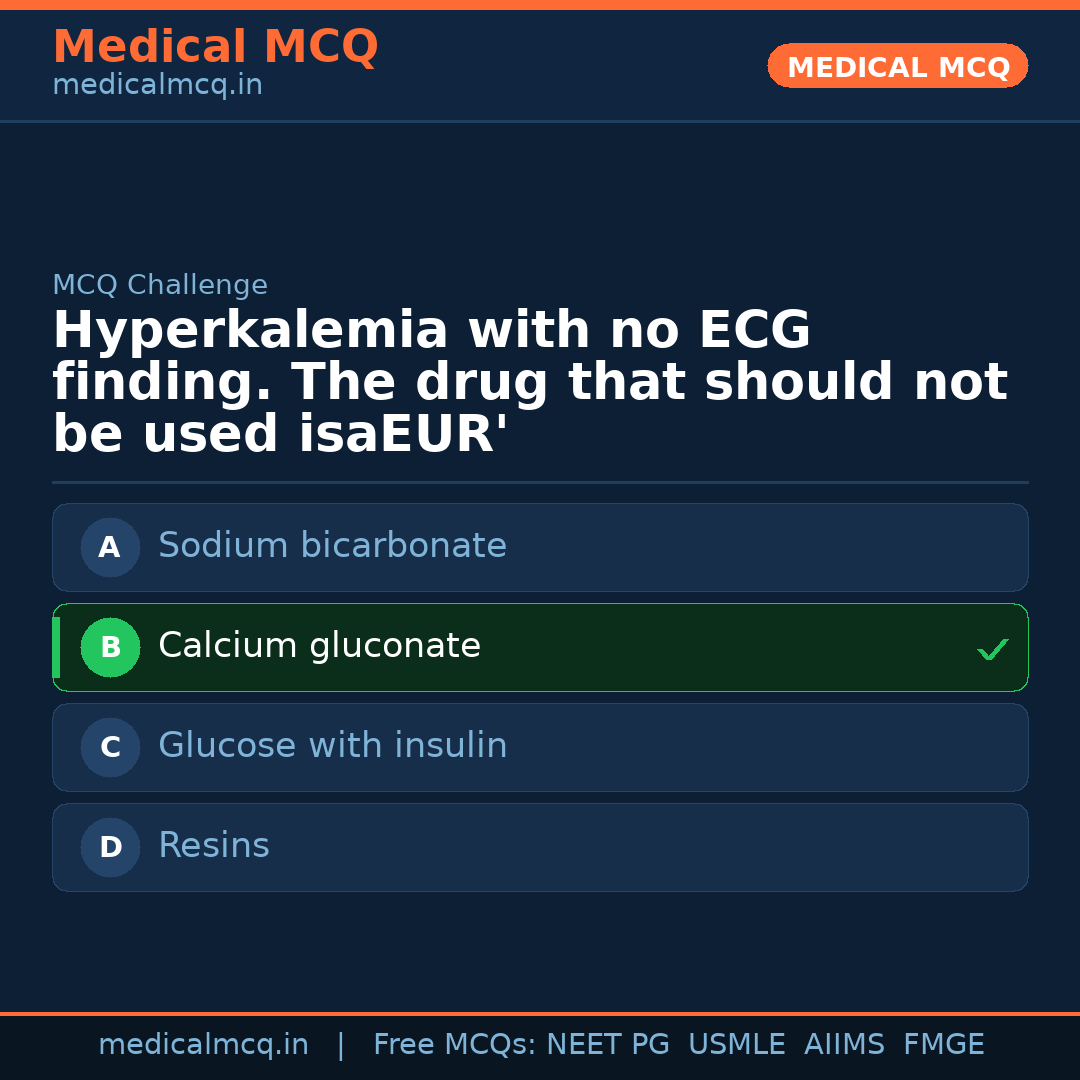The image size is (1080, 1080).
Task: Click the letter D circle badge
Action: (110, 847)
